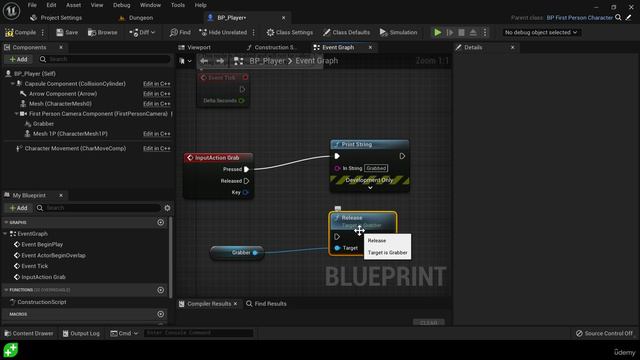This screenshot has width=640, height=360.
Task: Click the In String value field on Print String
Action: point(376,168)
